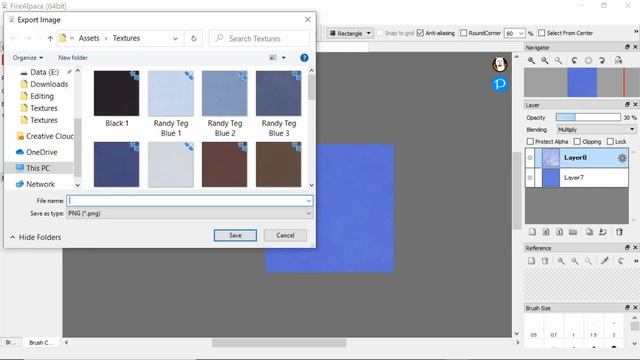The image size is (640, 360).
Task: Open Export dialog help icon
Action: (x=304, y=58)
